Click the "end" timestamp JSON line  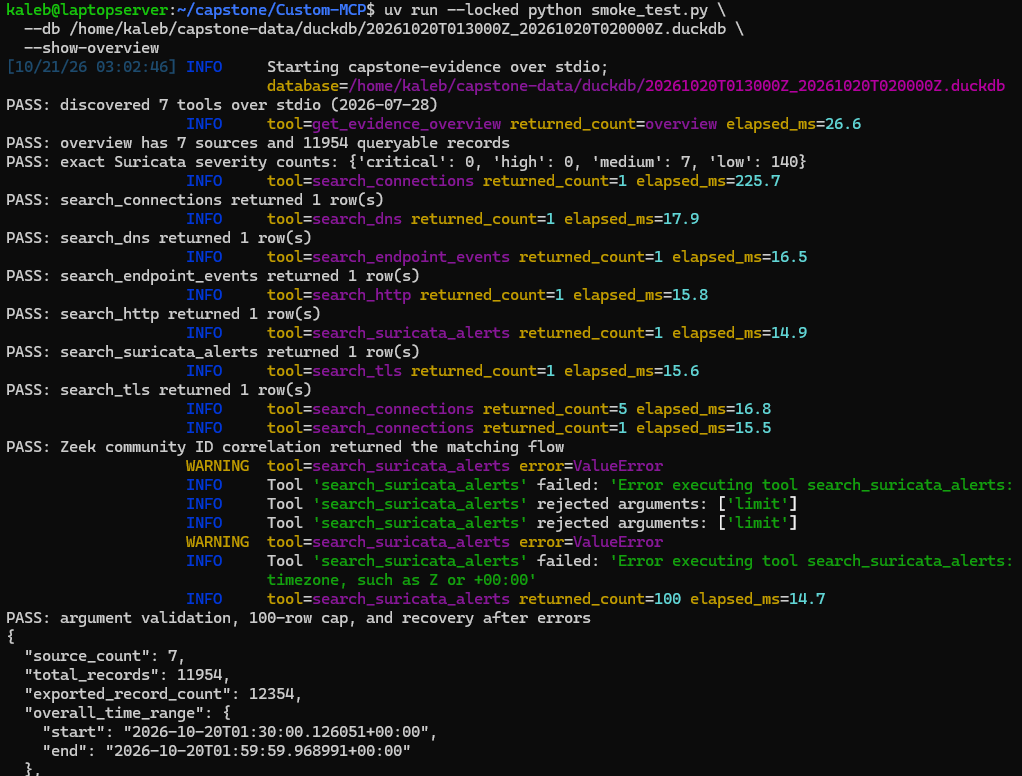click(x=227, y=751)
